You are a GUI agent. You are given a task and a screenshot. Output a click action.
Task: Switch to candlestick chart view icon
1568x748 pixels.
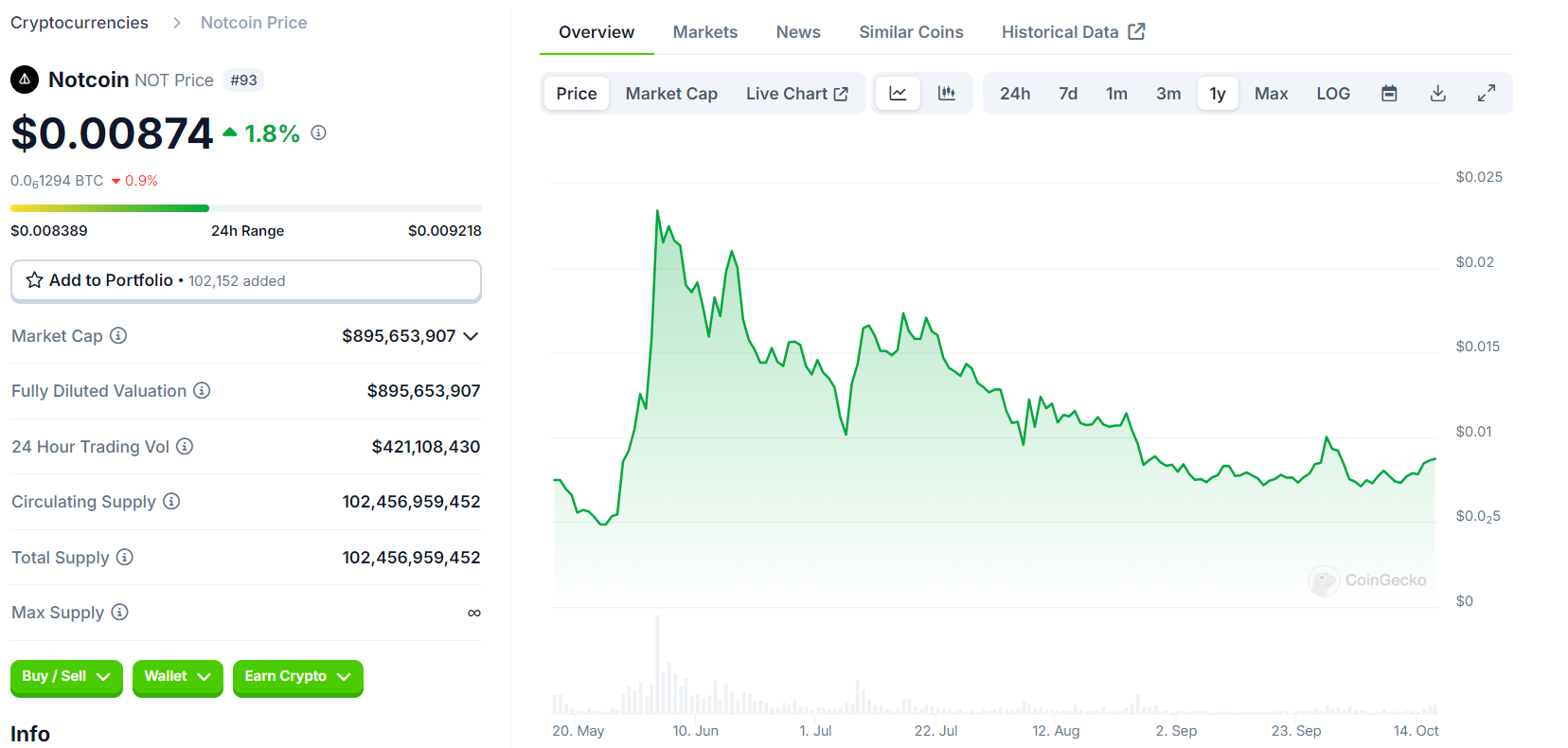click(946, 93)
